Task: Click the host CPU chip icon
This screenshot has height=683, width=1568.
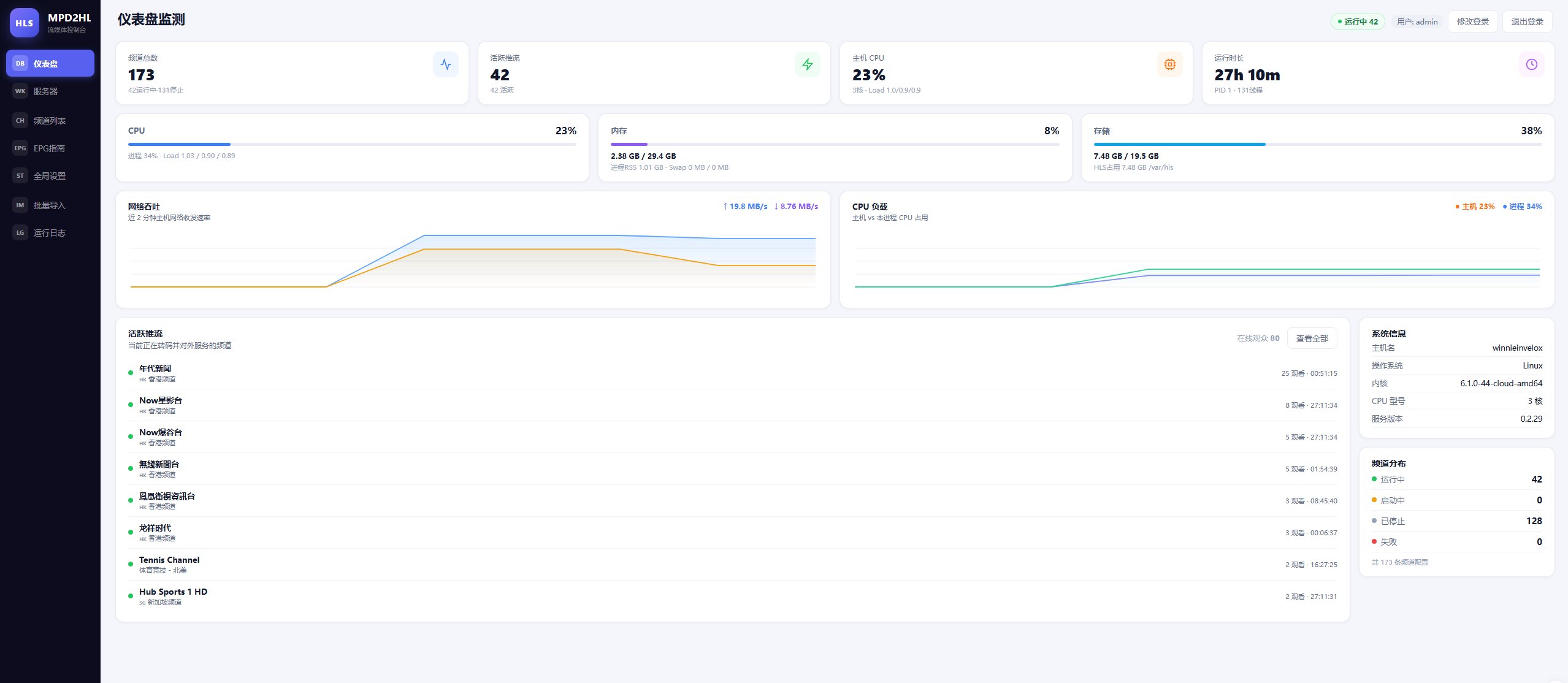Action: pyautogui.click(x=1170, y=64)
